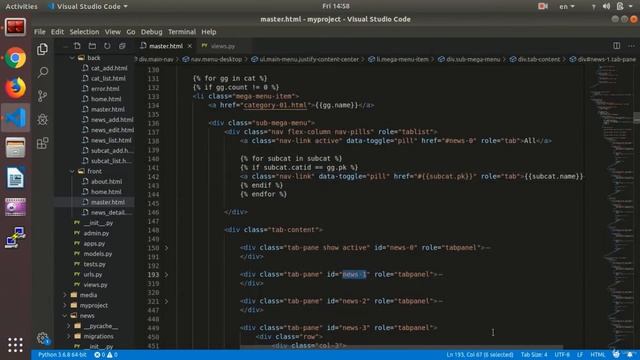Unfold code at line 193
This screenshot has width=640, height=360.
pos(166,275)
